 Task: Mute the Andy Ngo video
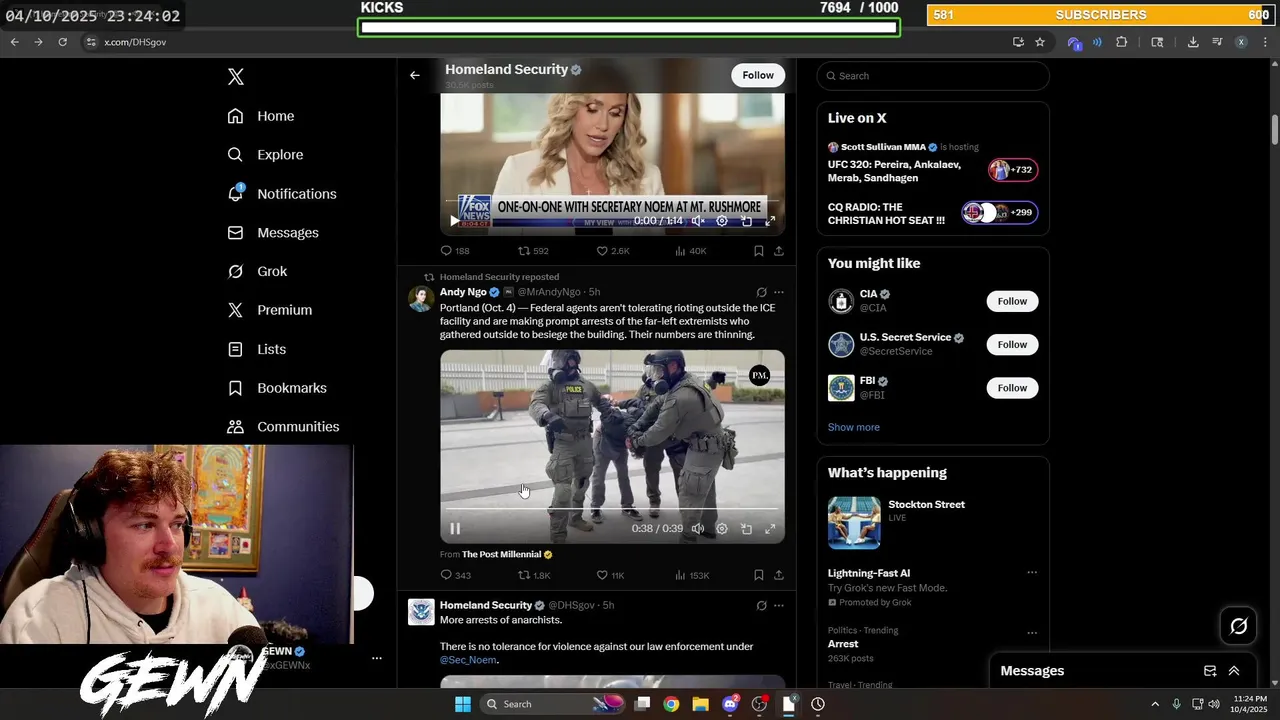[698, 529]
